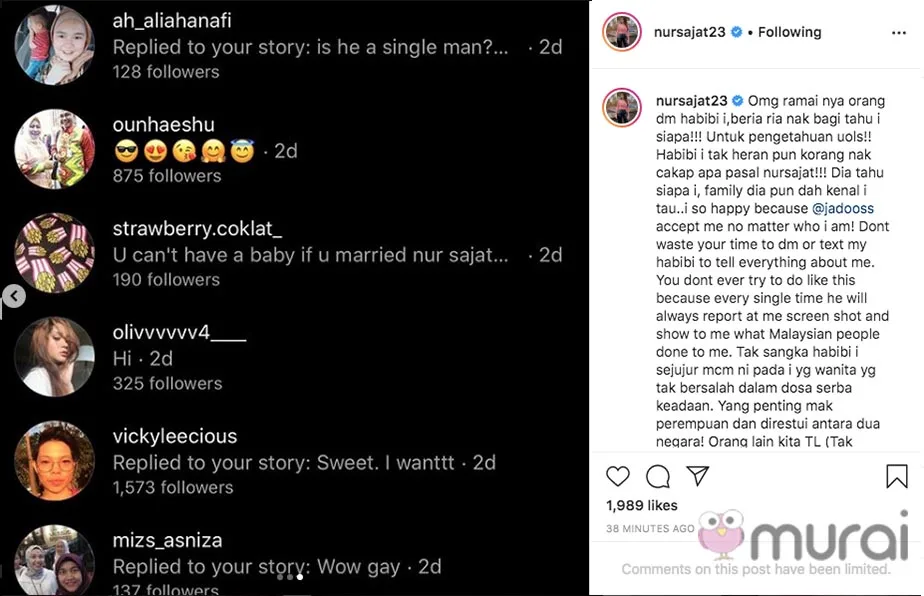924x596 pixels.
Task: Open the @jadooss mention link
Action: (844, 209)
